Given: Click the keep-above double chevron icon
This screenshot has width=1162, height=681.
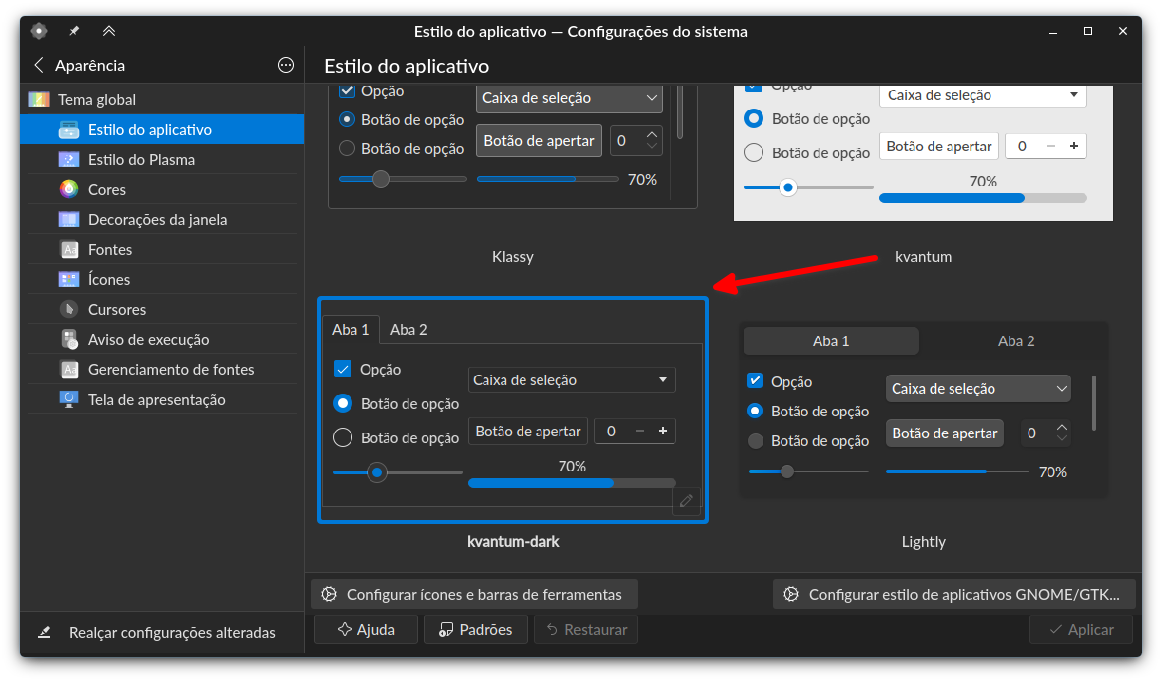Looking at the screenshot, I should (109, 31).
